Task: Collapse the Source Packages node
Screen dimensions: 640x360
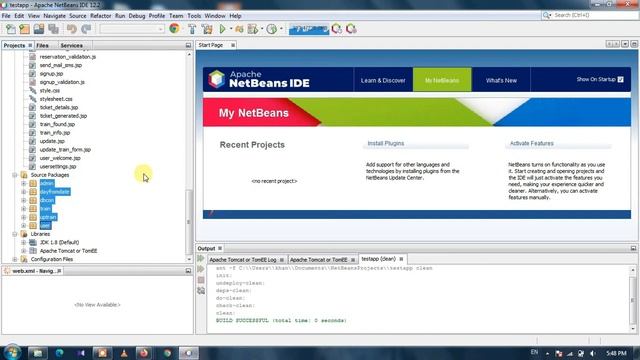Action: [15, 175]
